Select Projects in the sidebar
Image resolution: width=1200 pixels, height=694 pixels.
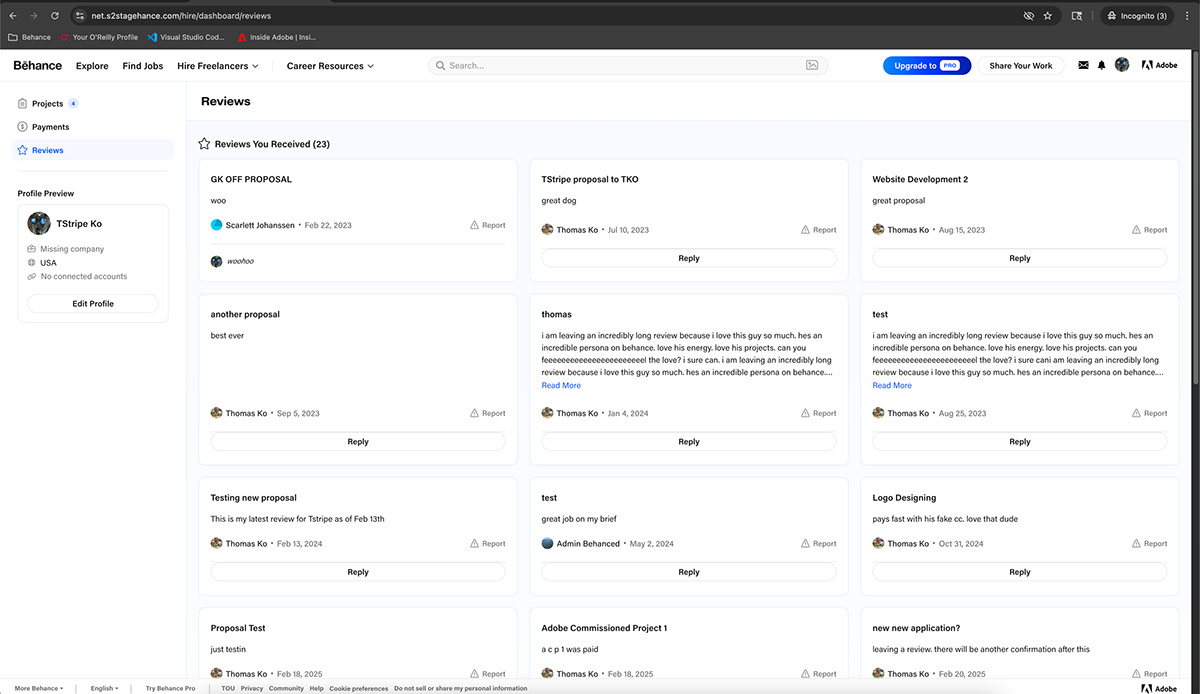(x=47, y=104)
